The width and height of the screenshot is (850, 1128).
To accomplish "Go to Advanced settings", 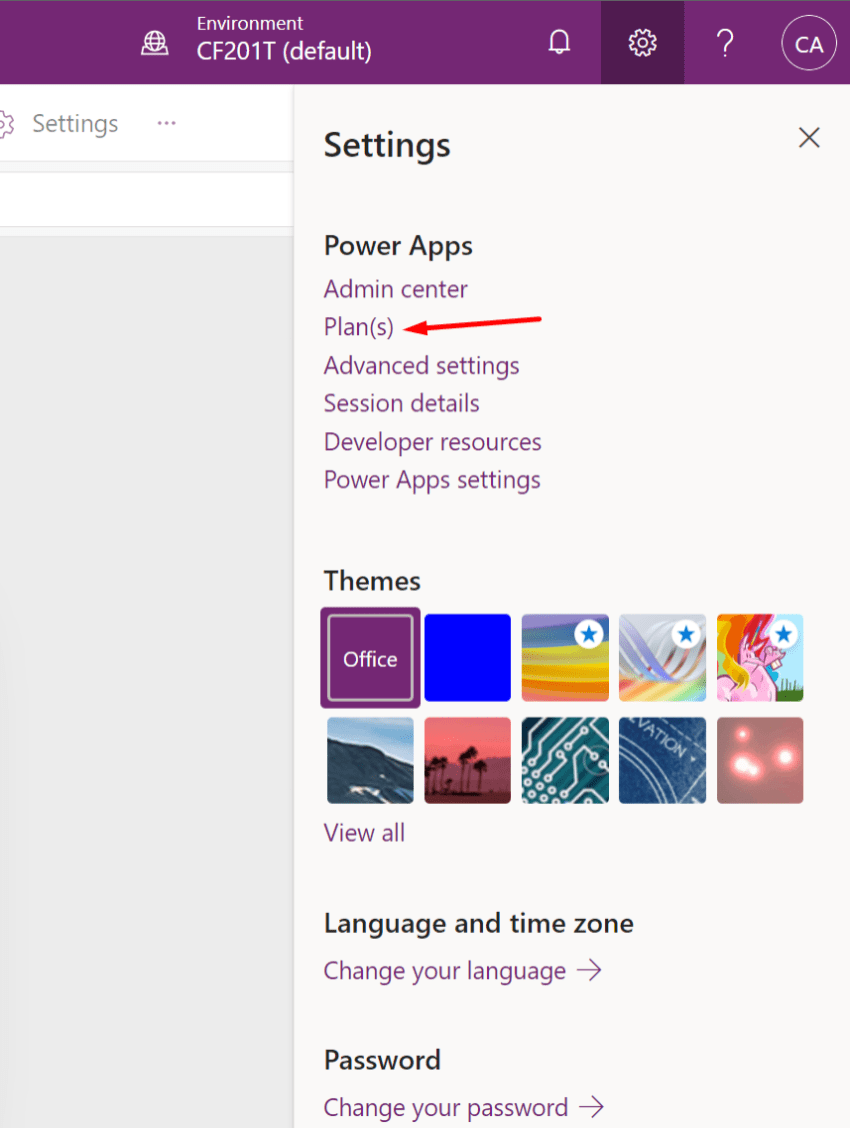I will 421,365.
